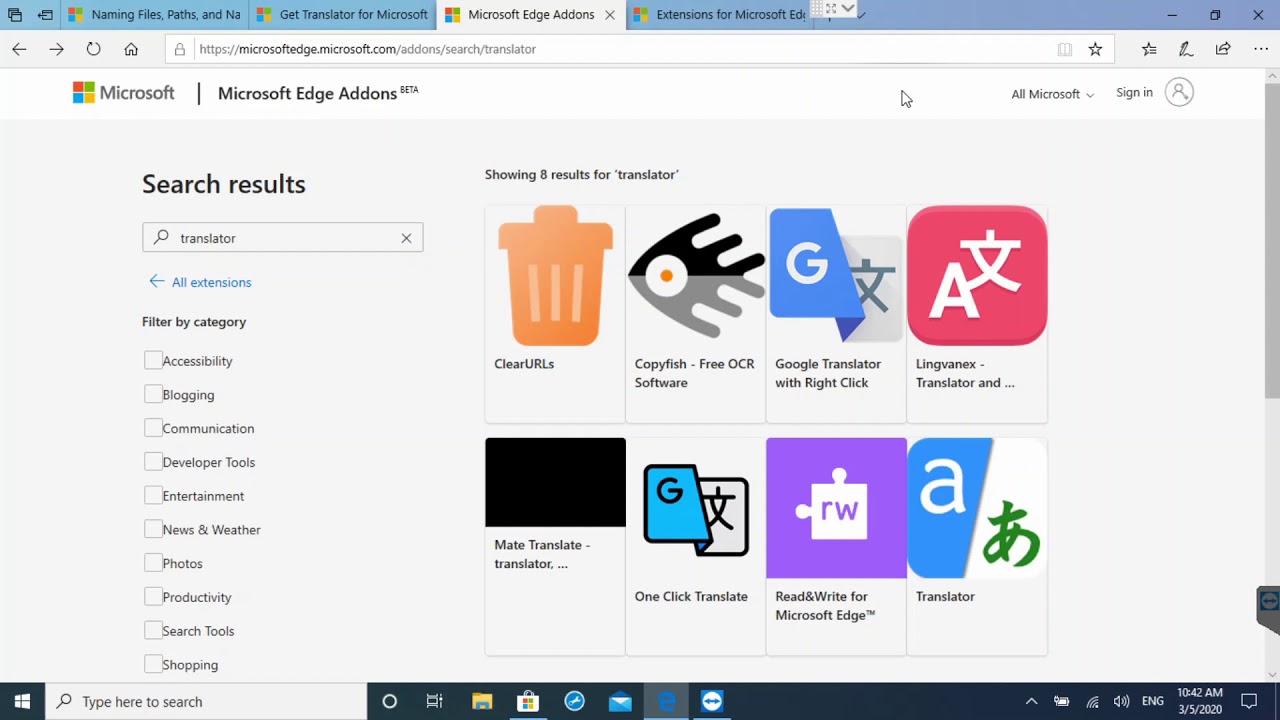Open Google Translator with Right Click icon
1280x720 pixels.
(836, 276)
